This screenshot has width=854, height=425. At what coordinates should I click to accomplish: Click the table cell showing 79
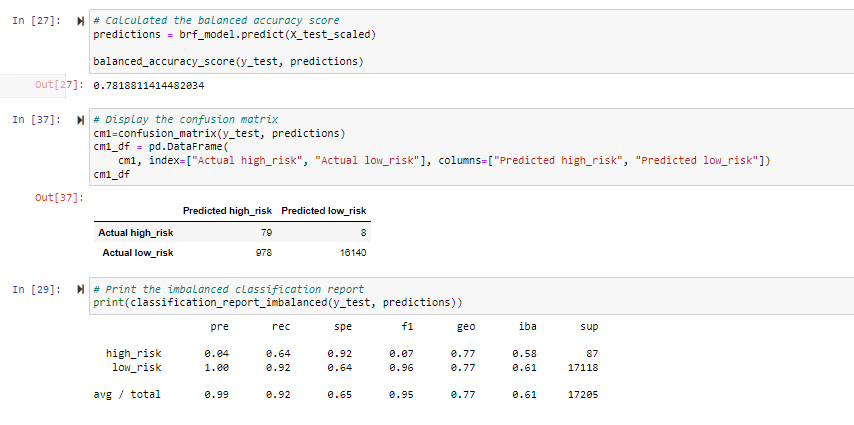266,233
